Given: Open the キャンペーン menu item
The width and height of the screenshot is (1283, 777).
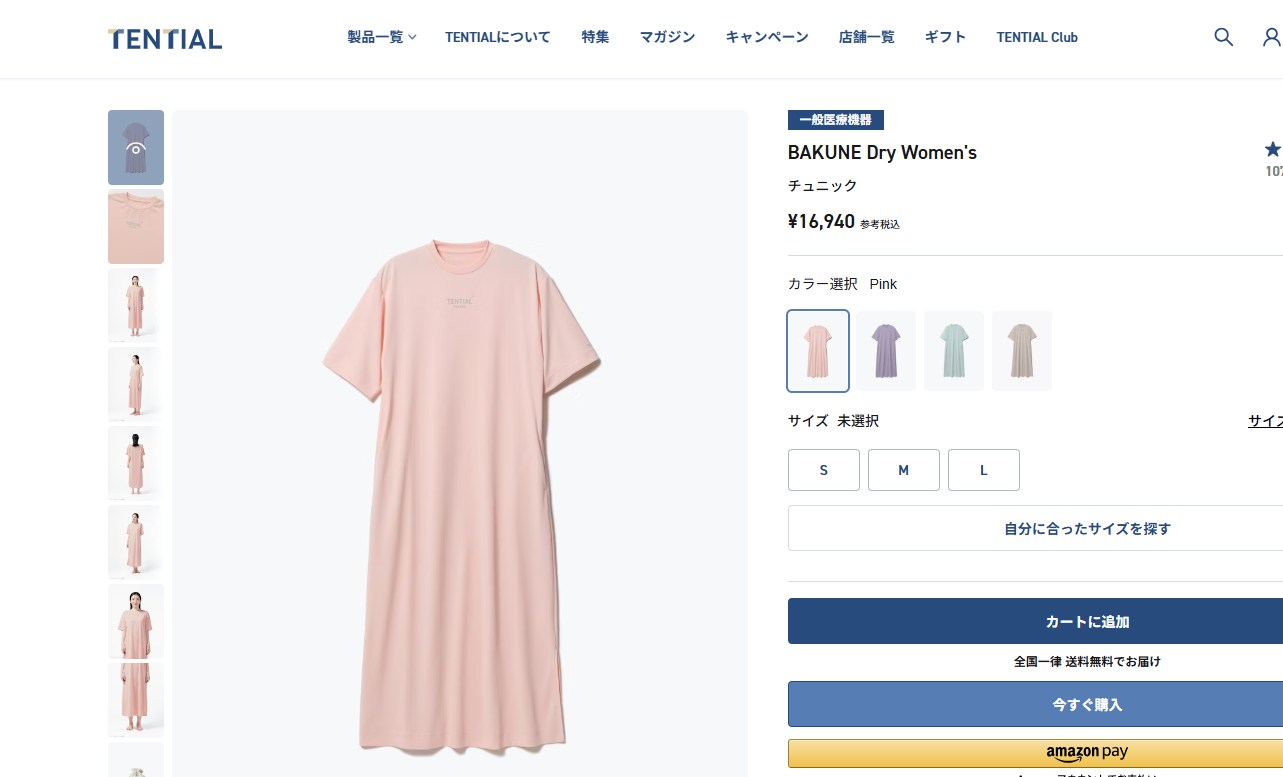Looking at the screenshot, I should (x=767, y=37).
